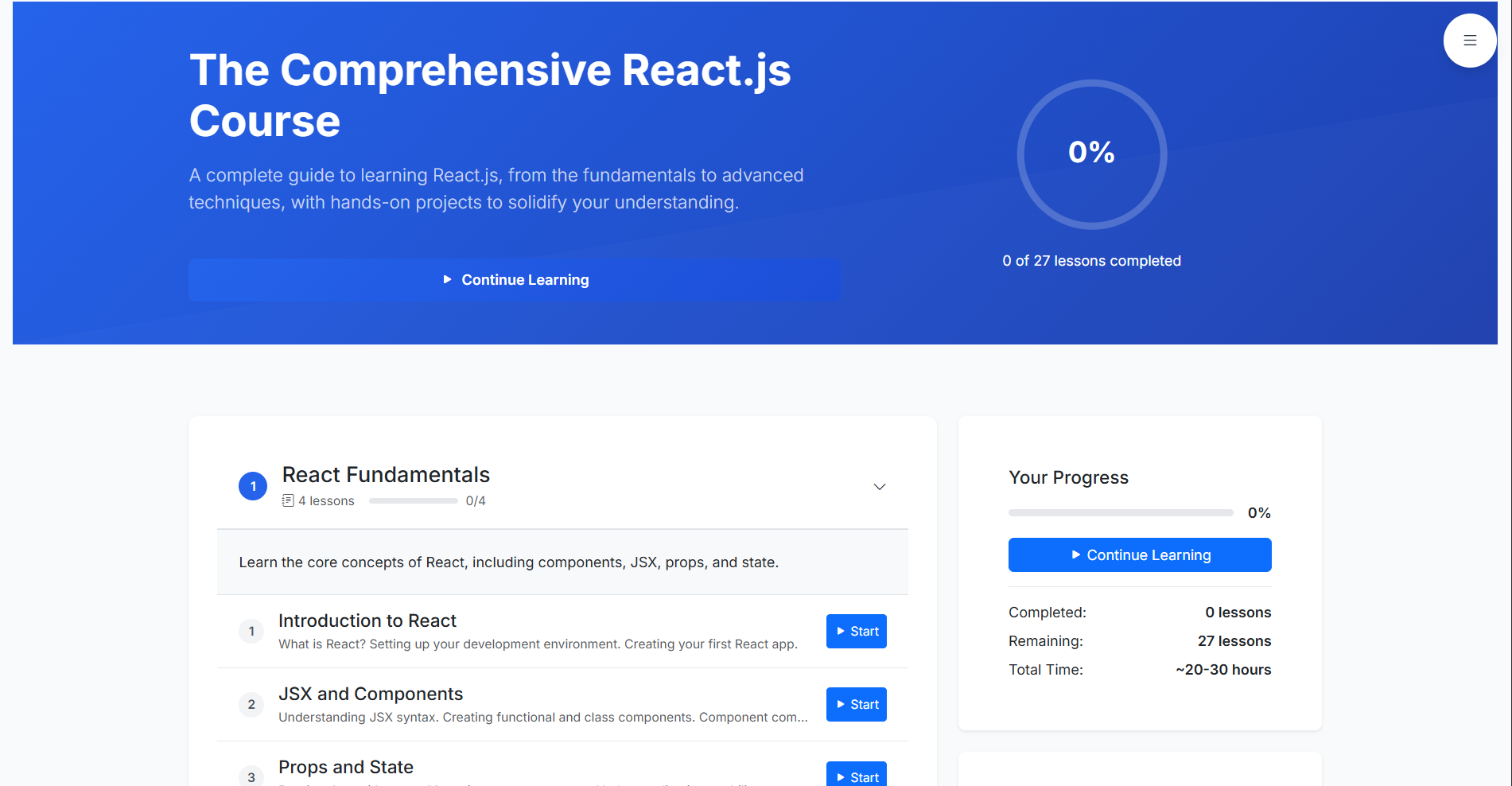1512x786 pixels.
Task: Click the React Fundamentals 0/4 progress bar
Action: pos(414,501)
